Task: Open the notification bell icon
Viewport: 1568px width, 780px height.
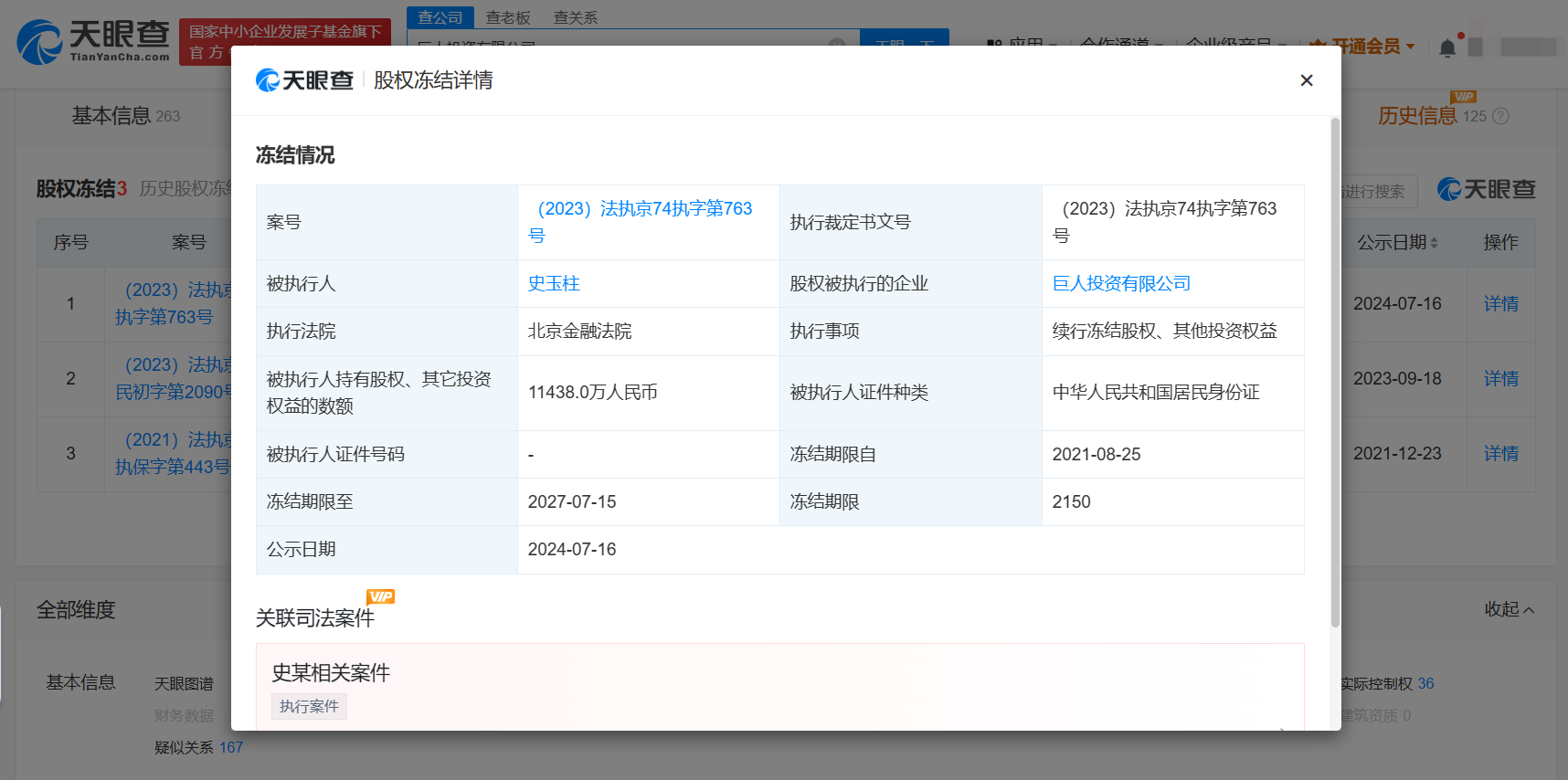Action: pos(1447,47)
